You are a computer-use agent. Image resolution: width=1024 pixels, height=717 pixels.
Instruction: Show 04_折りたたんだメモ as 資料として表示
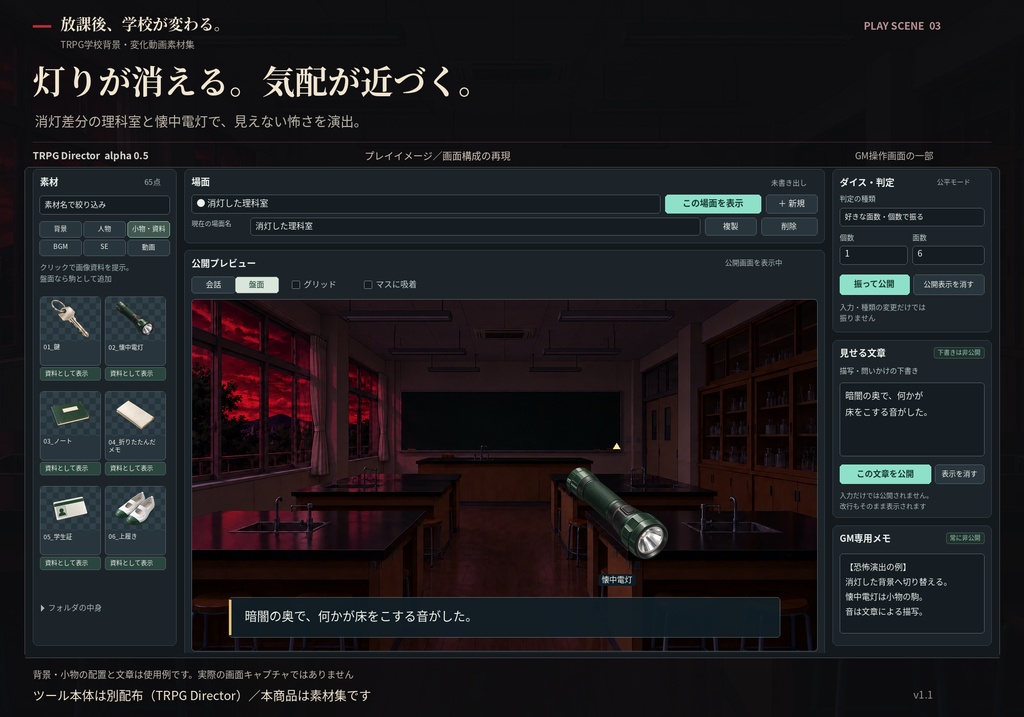(135, 468)
